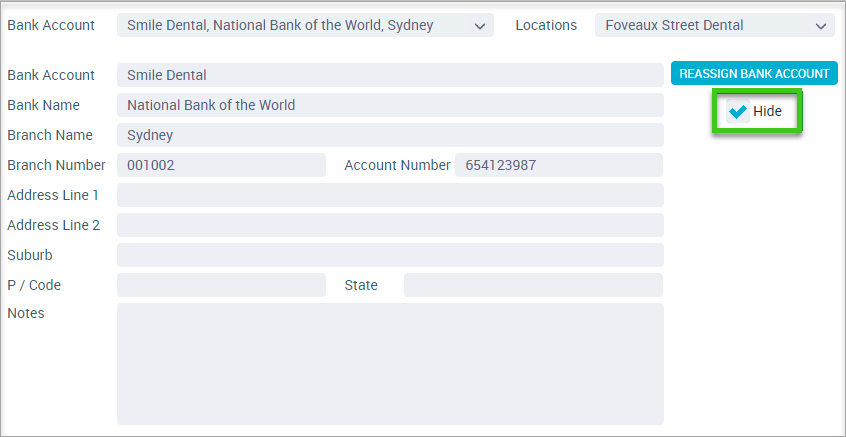Click inside the Notes text area
The width and height of the screenshot is (846, 437).
point(390,364)
